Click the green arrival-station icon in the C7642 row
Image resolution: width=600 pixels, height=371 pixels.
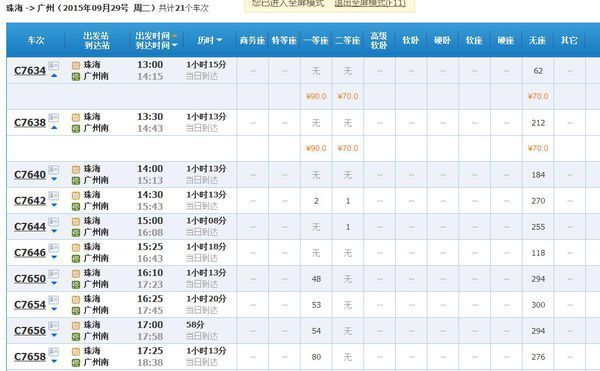tap(76, 207)
